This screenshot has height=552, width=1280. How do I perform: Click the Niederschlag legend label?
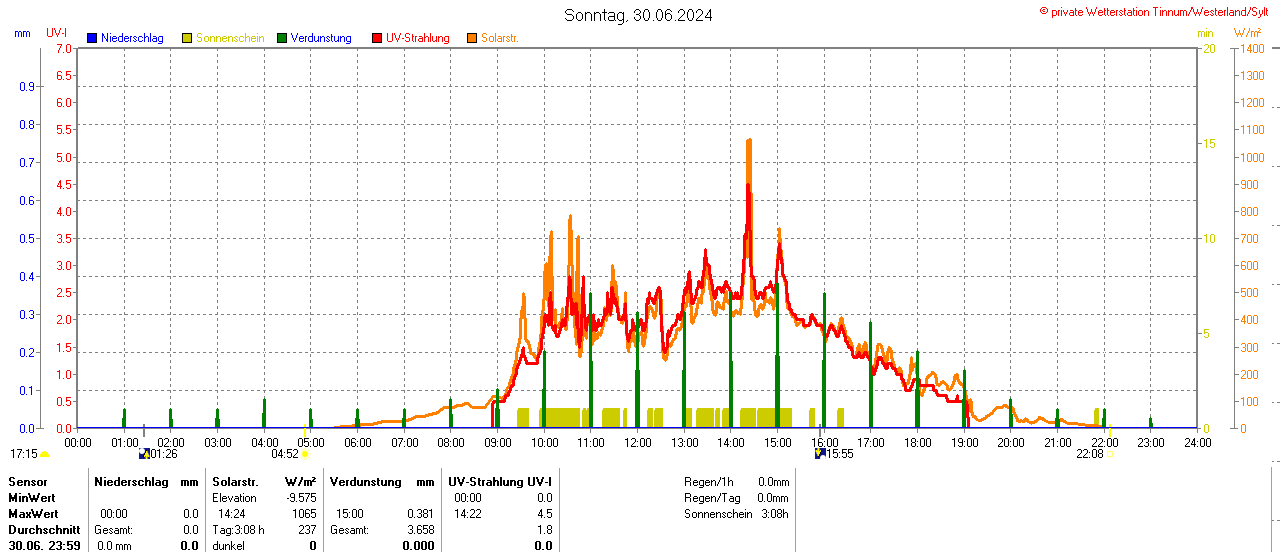[132, 38]
